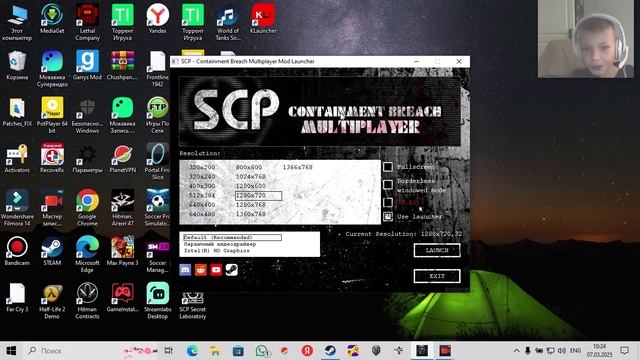The width and height of the screenshot is (640, 360).
Task: Open Garrys Mod desktop icon
Action: pyautogui.click(x=87, y=65)
